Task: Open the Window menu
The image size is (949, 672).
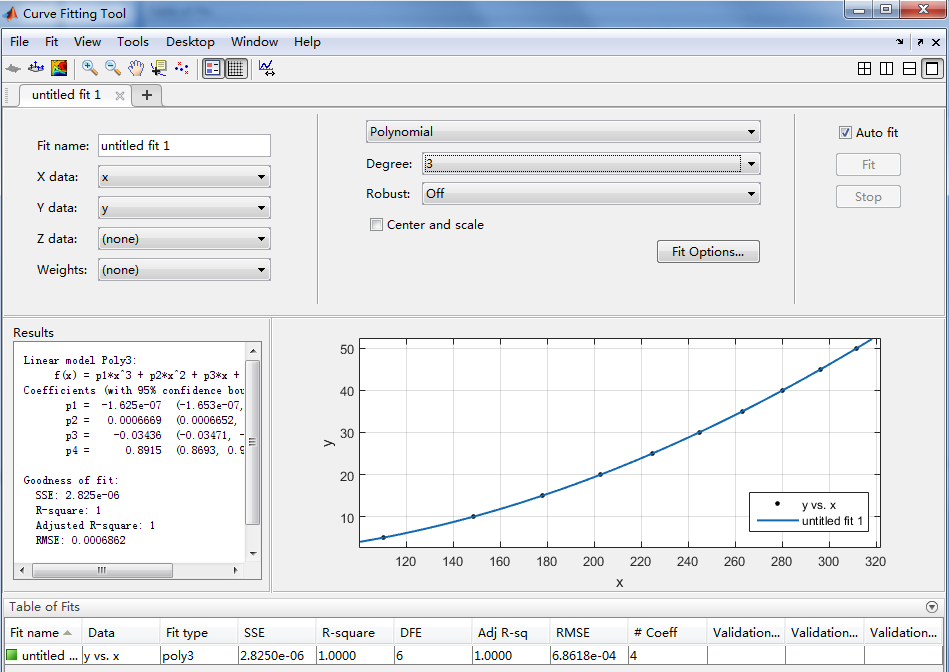Action: pyautogui.click(x=254, y=42)
